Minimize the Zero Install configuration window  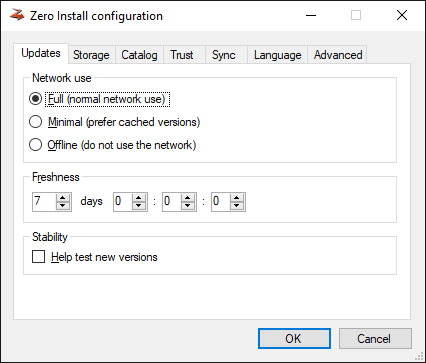click(311, 15)
